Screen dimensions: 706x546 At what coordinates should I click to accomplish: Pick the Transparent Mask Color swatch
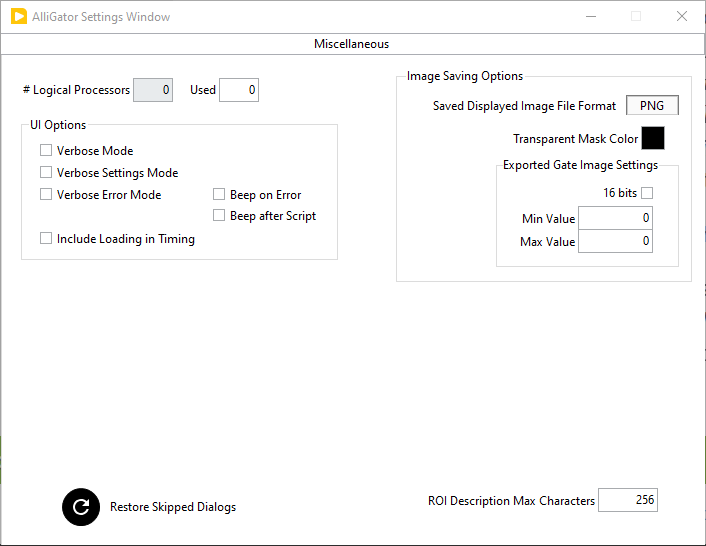653,138
